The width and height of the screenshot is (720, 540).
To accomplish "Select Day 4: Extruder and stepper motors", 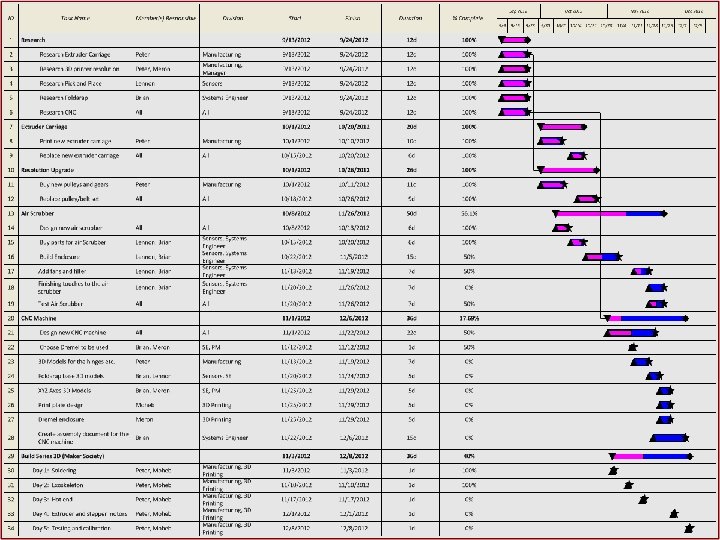I will pos(79,514).
